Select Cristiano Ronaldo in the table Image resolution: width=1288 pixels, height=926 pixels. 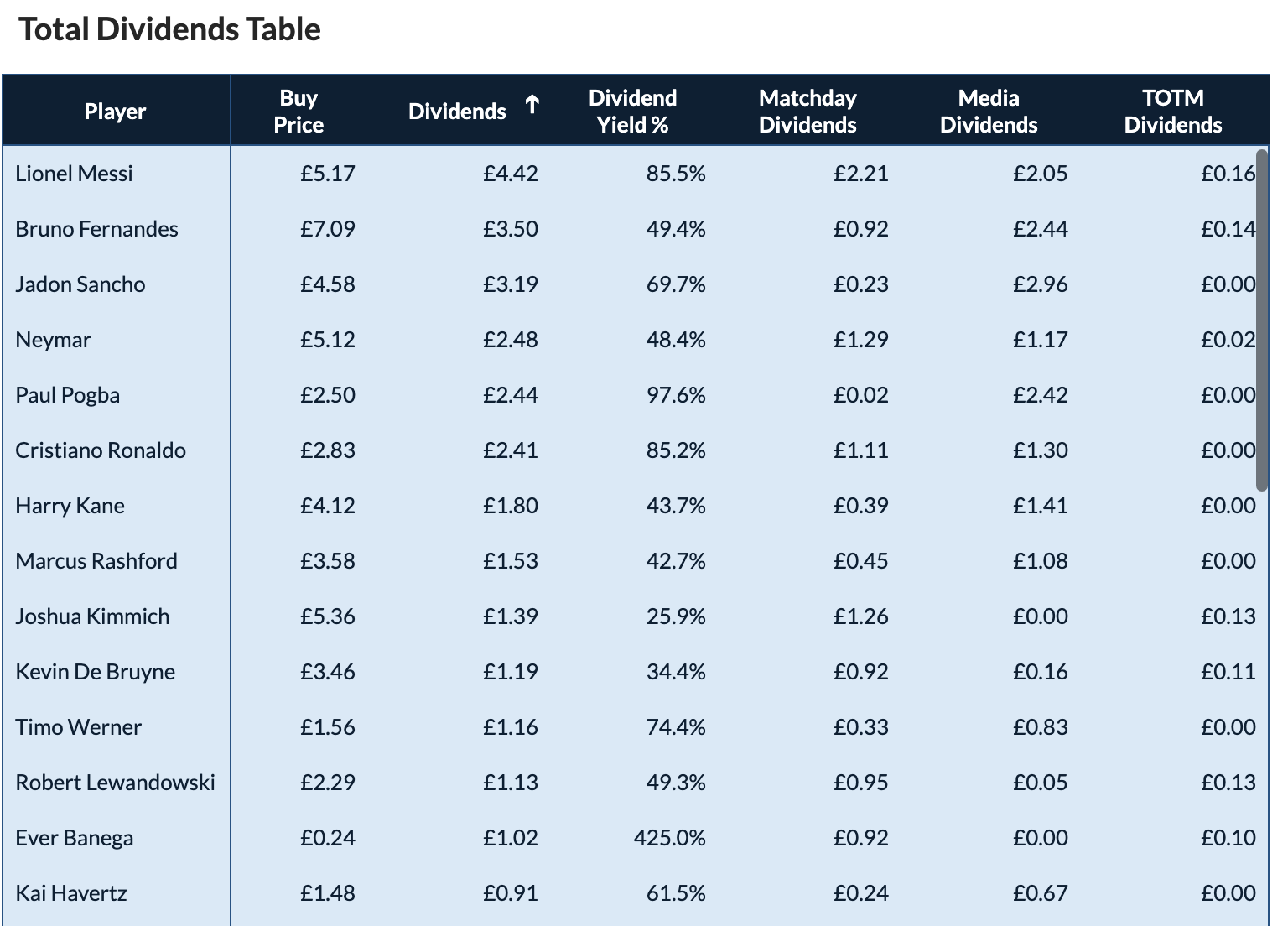101,450
